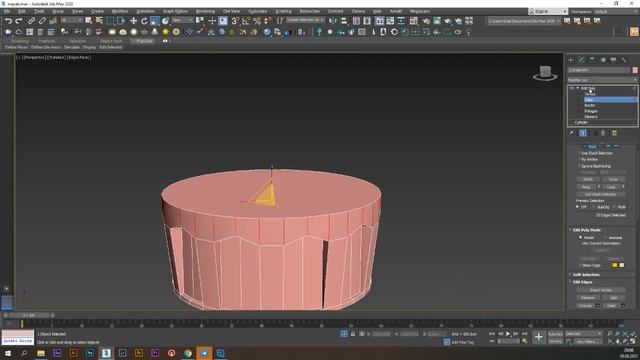Viewport: 640px width, 360px height.
Task: Open the Modifier List dropdown
Action: click(602, 80)
